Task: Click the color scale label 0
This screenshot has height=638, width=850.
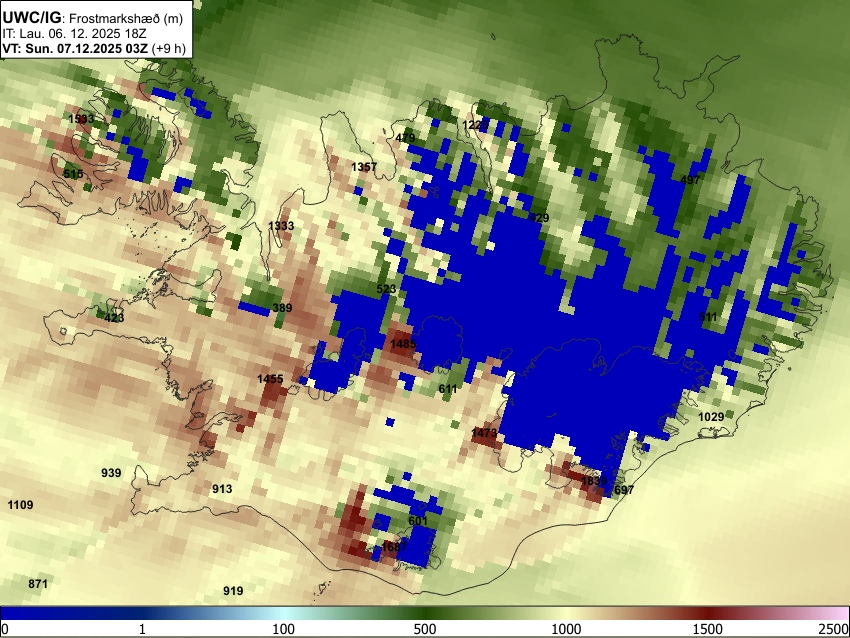Action: point(5,629)
